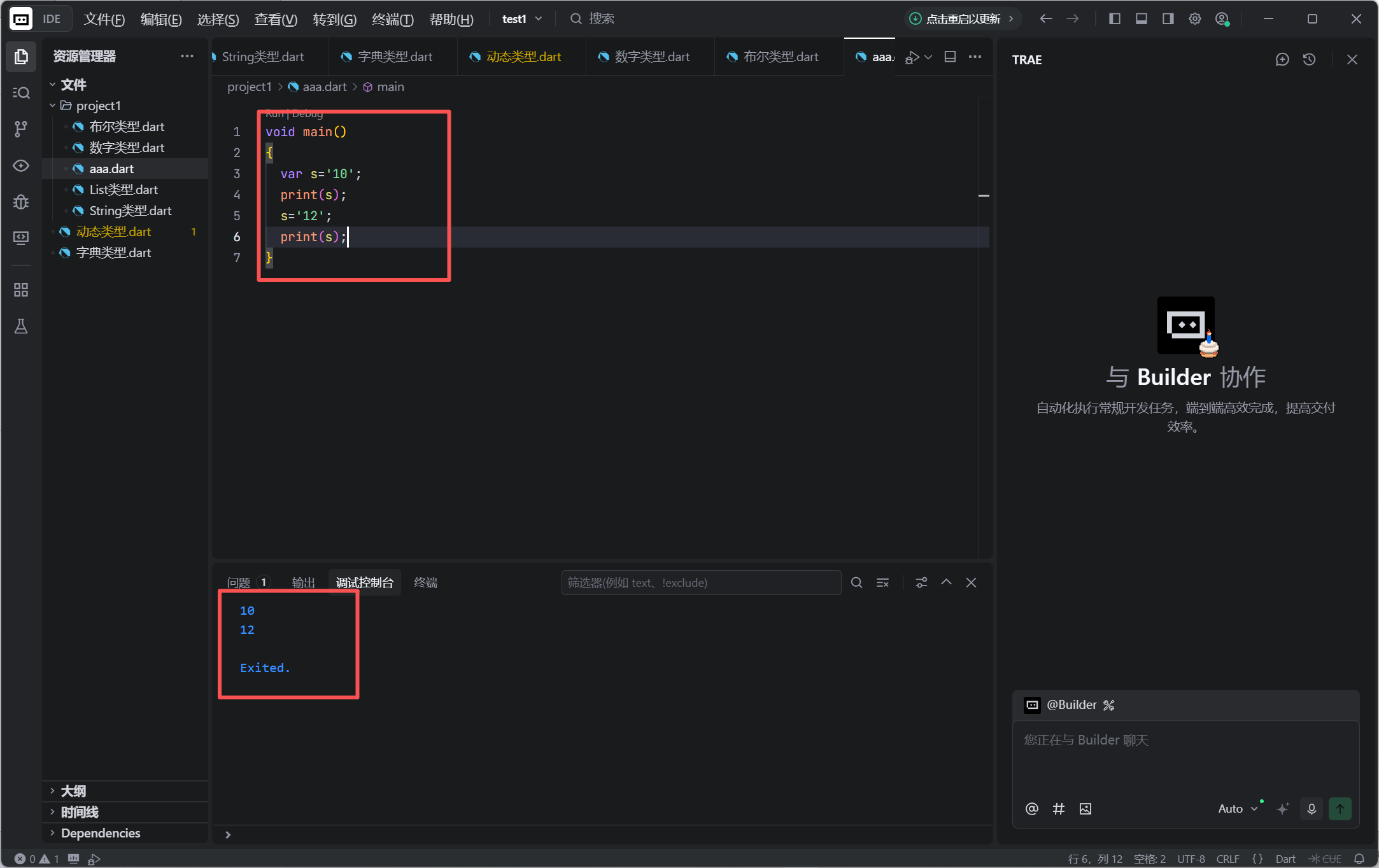1379x868 pixels.
Task: Expand the 大纲 outline section
Action: pos(73,791)
